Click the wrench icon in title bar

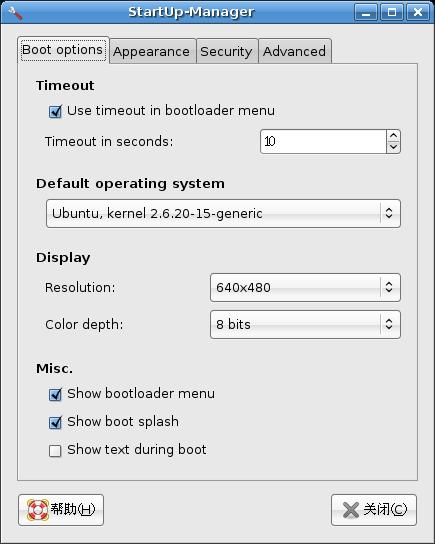coord(15,13)
